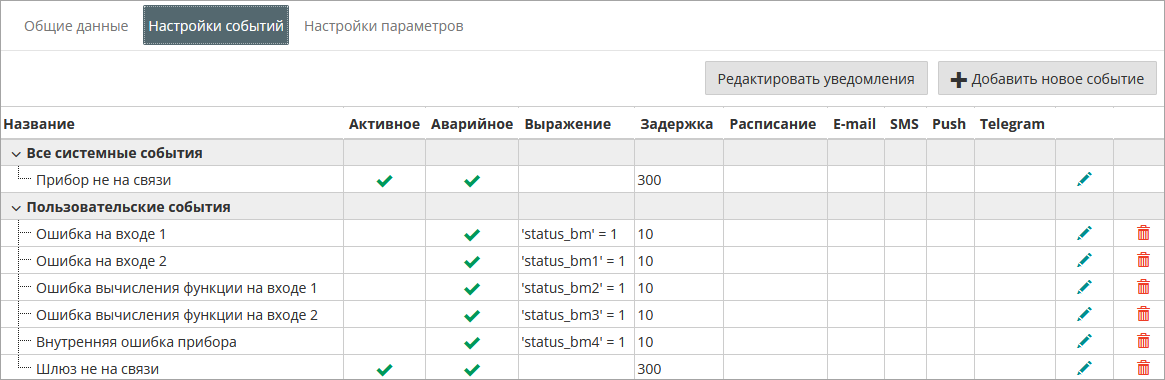Add new event with 'Добавить новое событие'
This screenshot has height=380, width=1165.
point(1048,78)
